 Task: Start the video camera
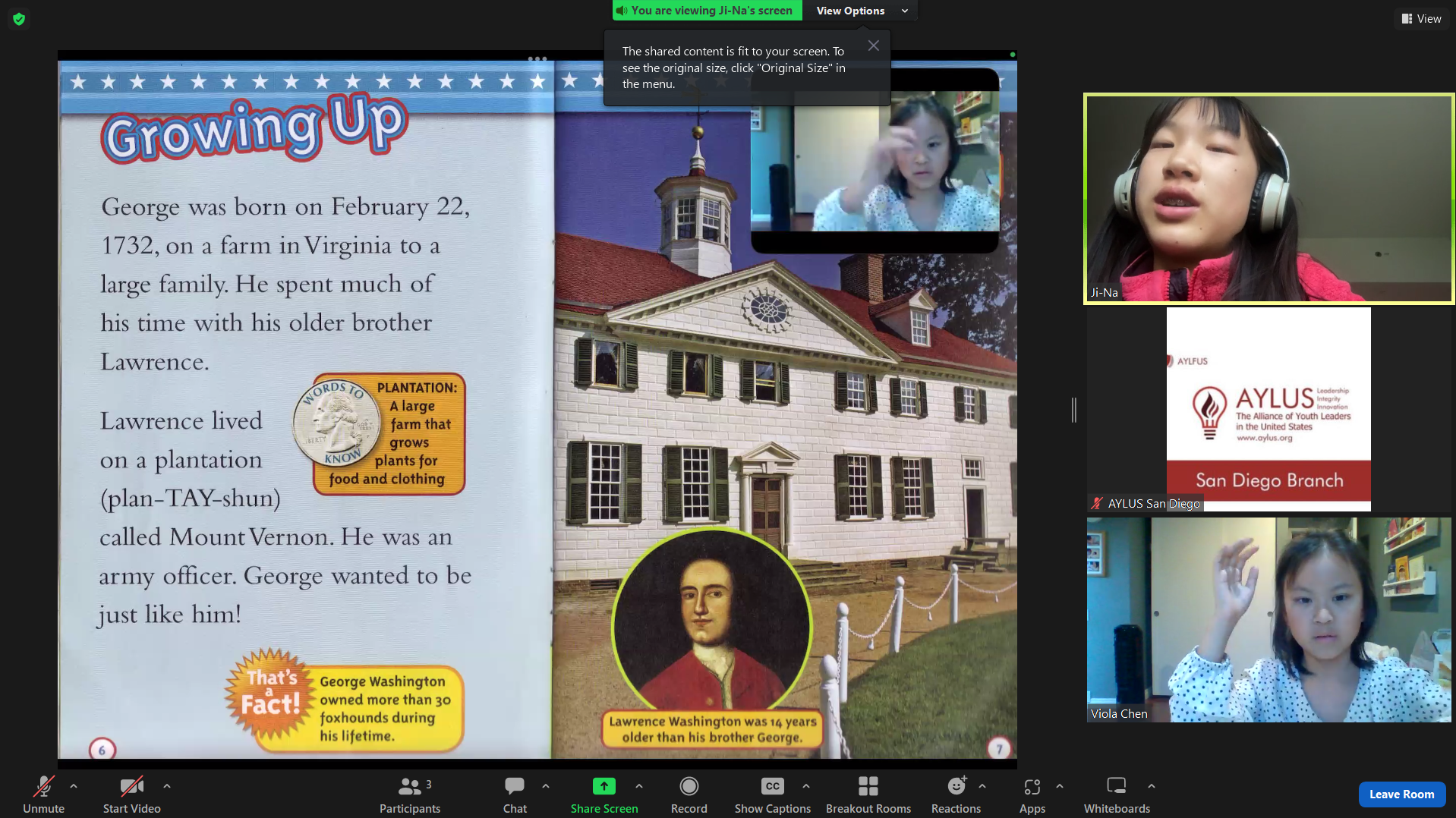pos(132,794)
